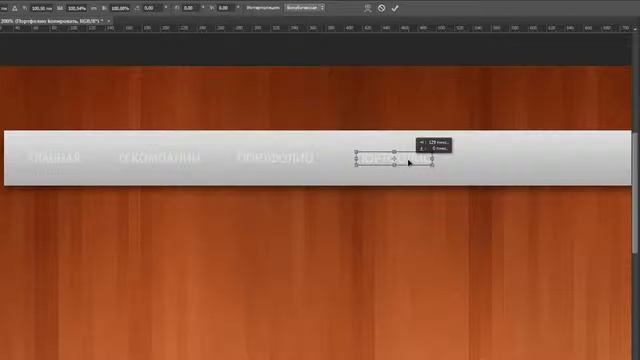Screen dimensions: 640x360
Task: Toggle the maintain aspect ratio link icon
Action: click(x=94, y=8)
